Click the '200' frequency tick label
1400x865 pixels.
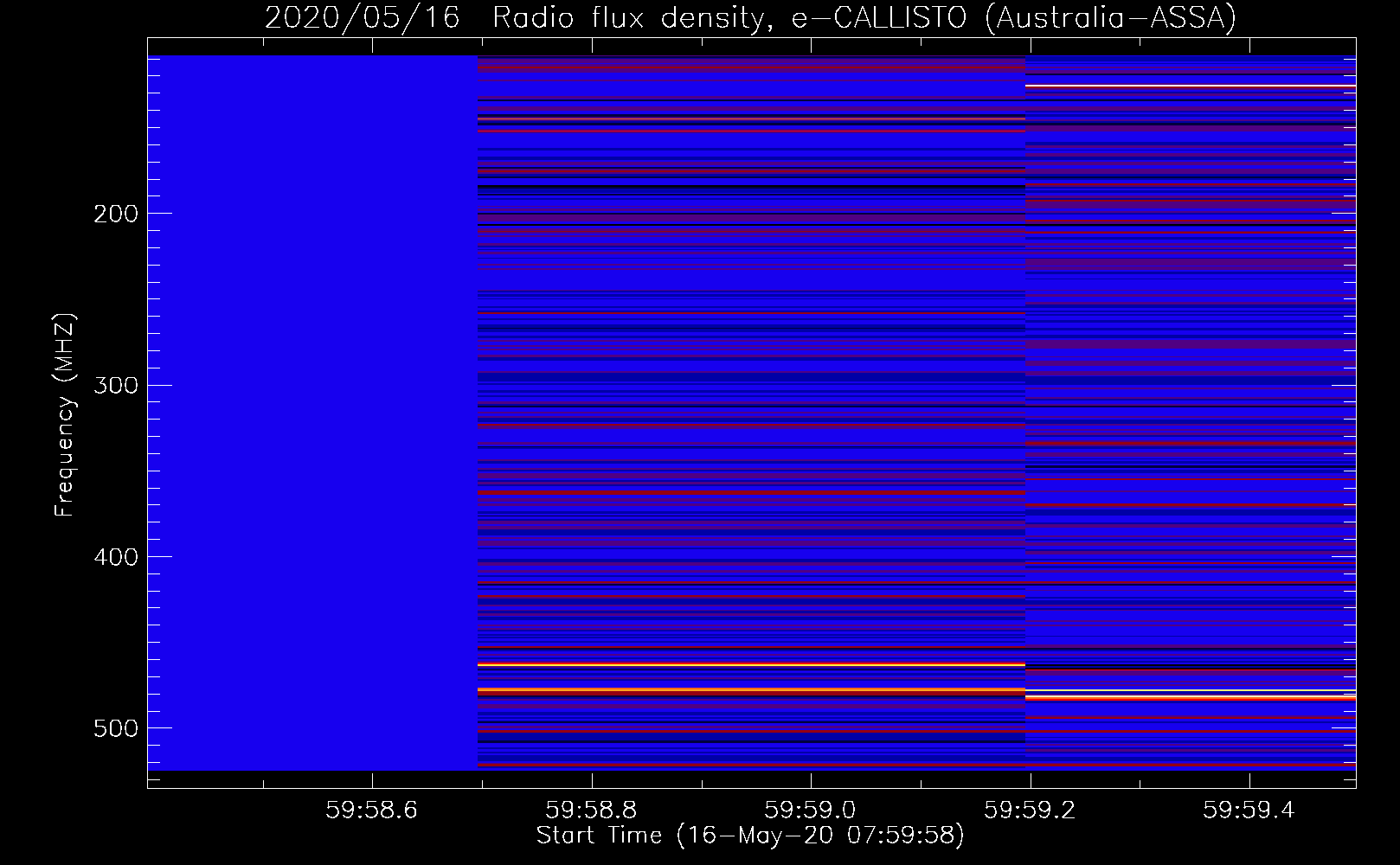[x=115, y=214]
